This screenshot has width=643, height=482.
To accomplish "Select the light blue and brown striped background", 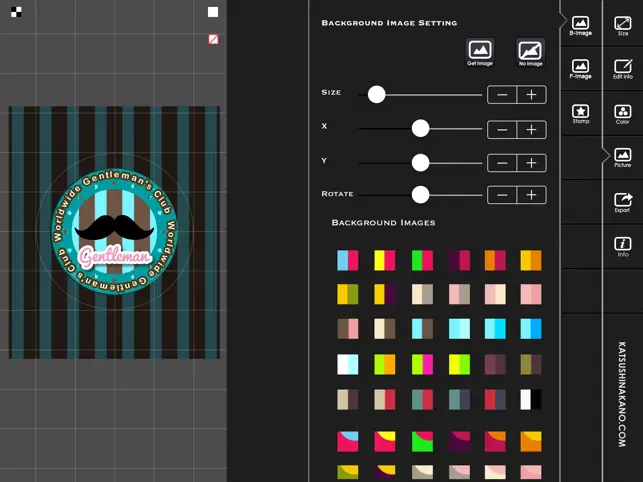I will click(x=422, y=329).
